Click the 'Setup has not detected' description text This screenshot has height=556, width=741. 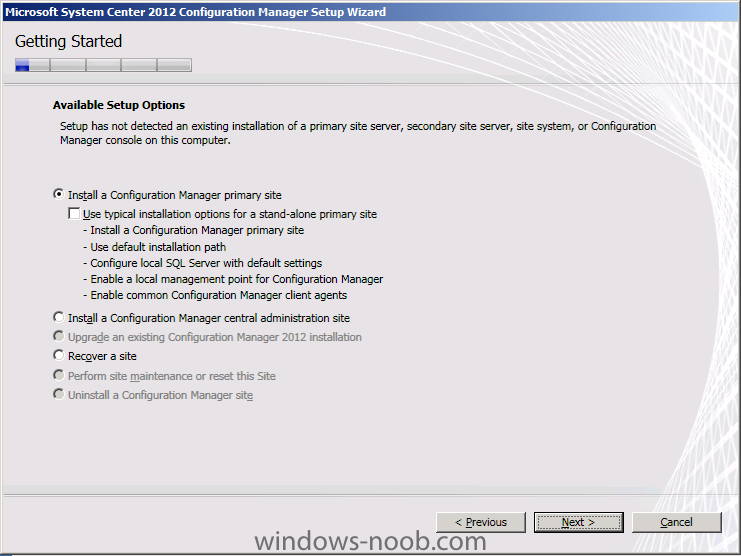click(x=358, y=133)
